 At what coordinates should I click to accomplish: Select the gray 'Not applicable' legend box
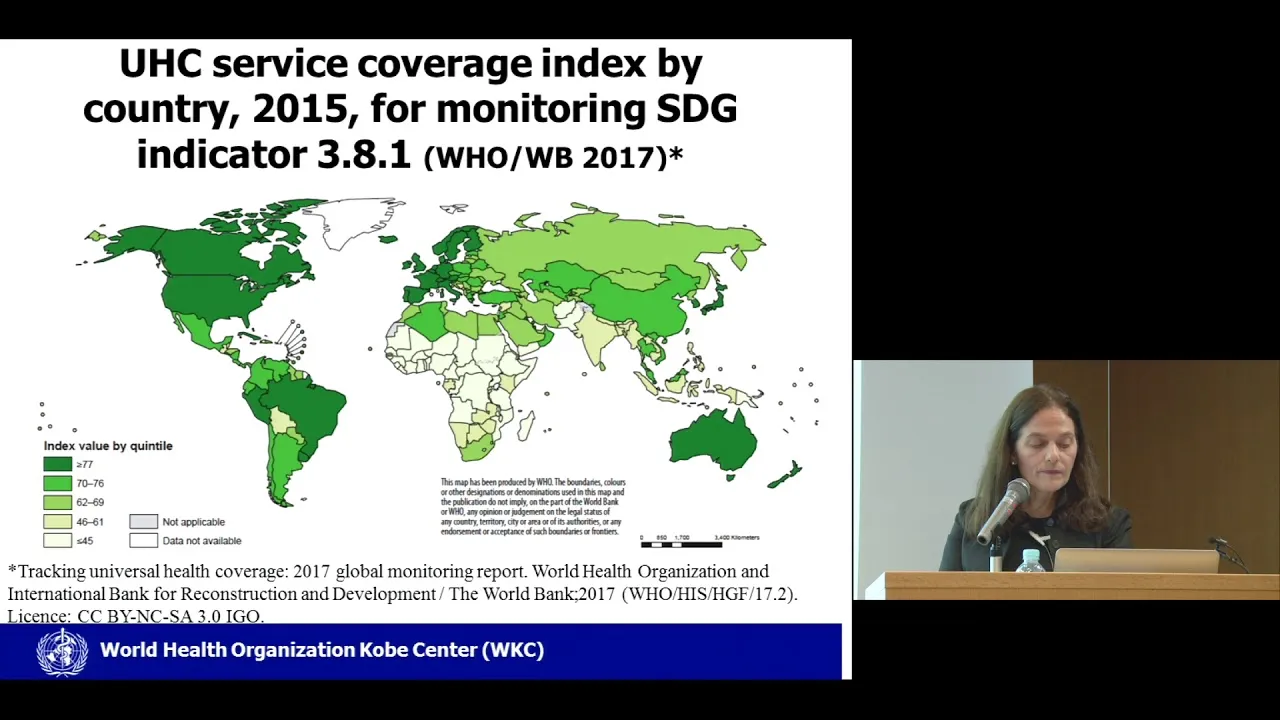[x=143, y=521]
